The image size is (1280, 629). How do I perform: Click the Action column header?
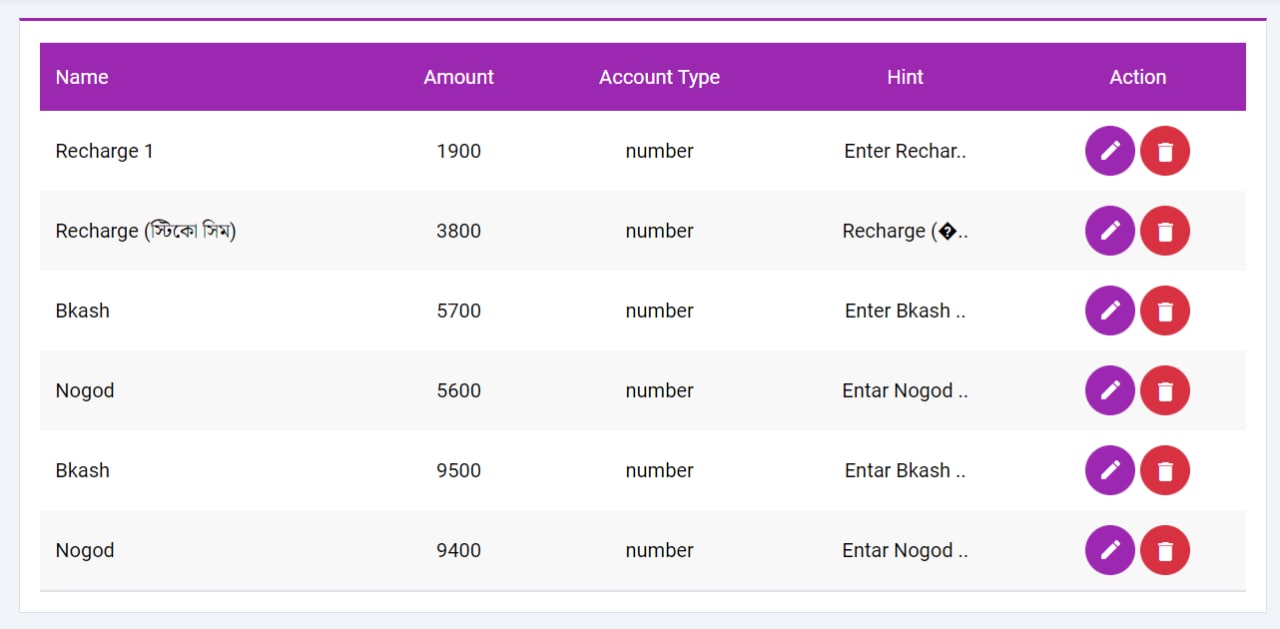coord(1138,77)
